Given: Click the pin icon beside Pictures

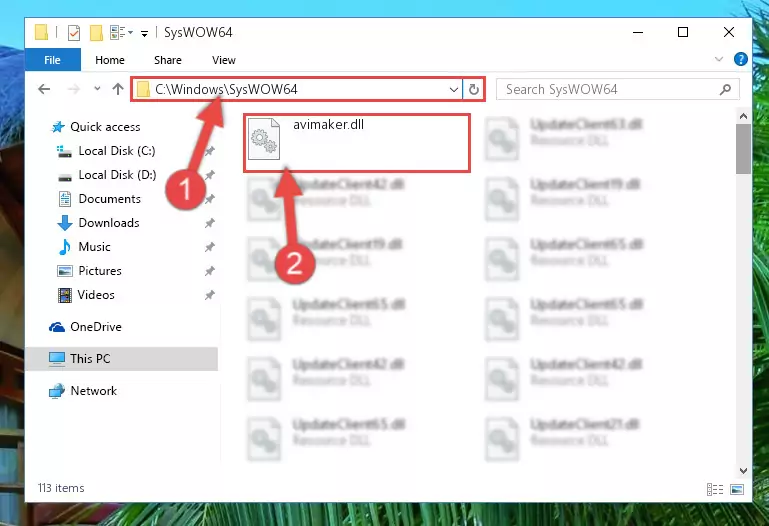Looking at the screenshot, I should pyautogui.click(x=209, y=271).
